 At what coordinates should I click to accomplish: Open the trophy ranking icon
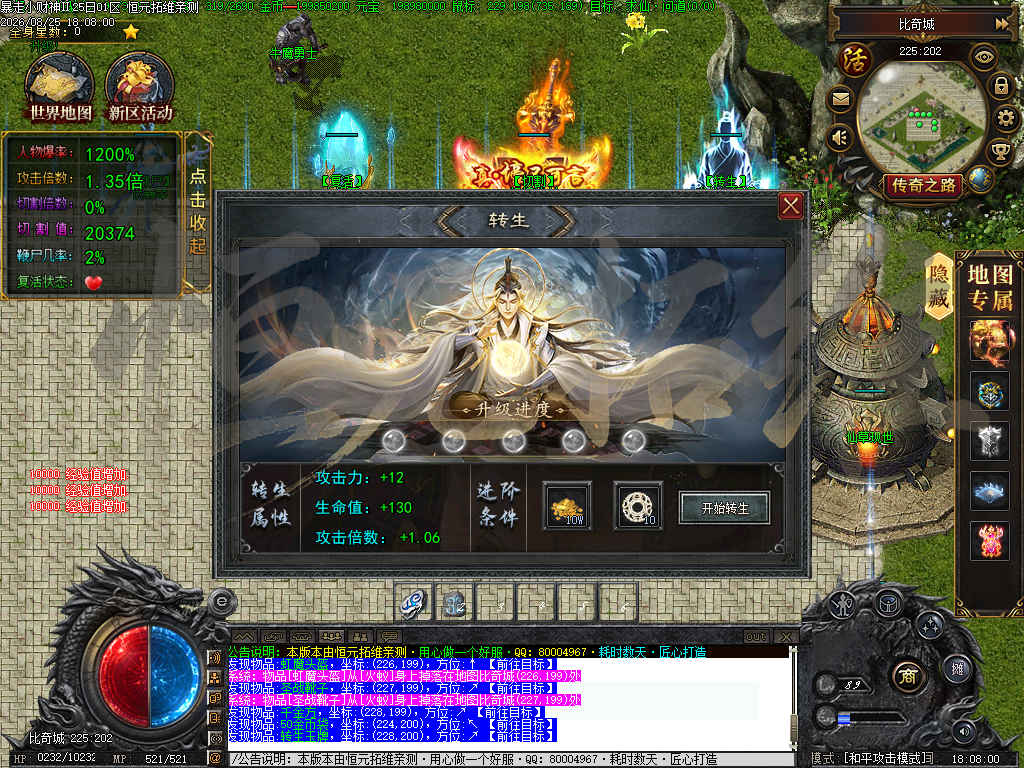pyautogui.click(x=1000, y=152)
